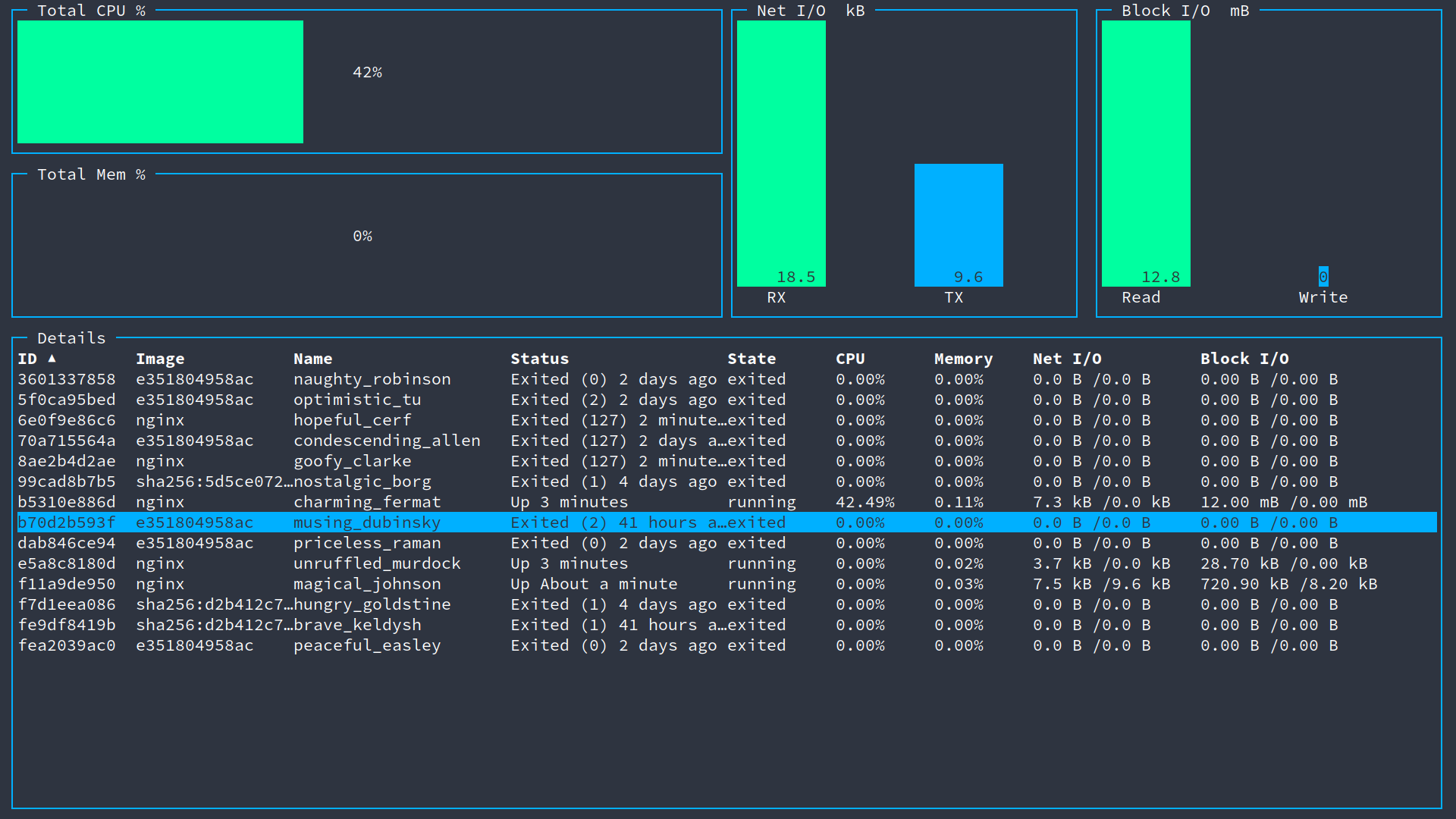Click the State column header

pyautogui.click(x=751, y=359)
